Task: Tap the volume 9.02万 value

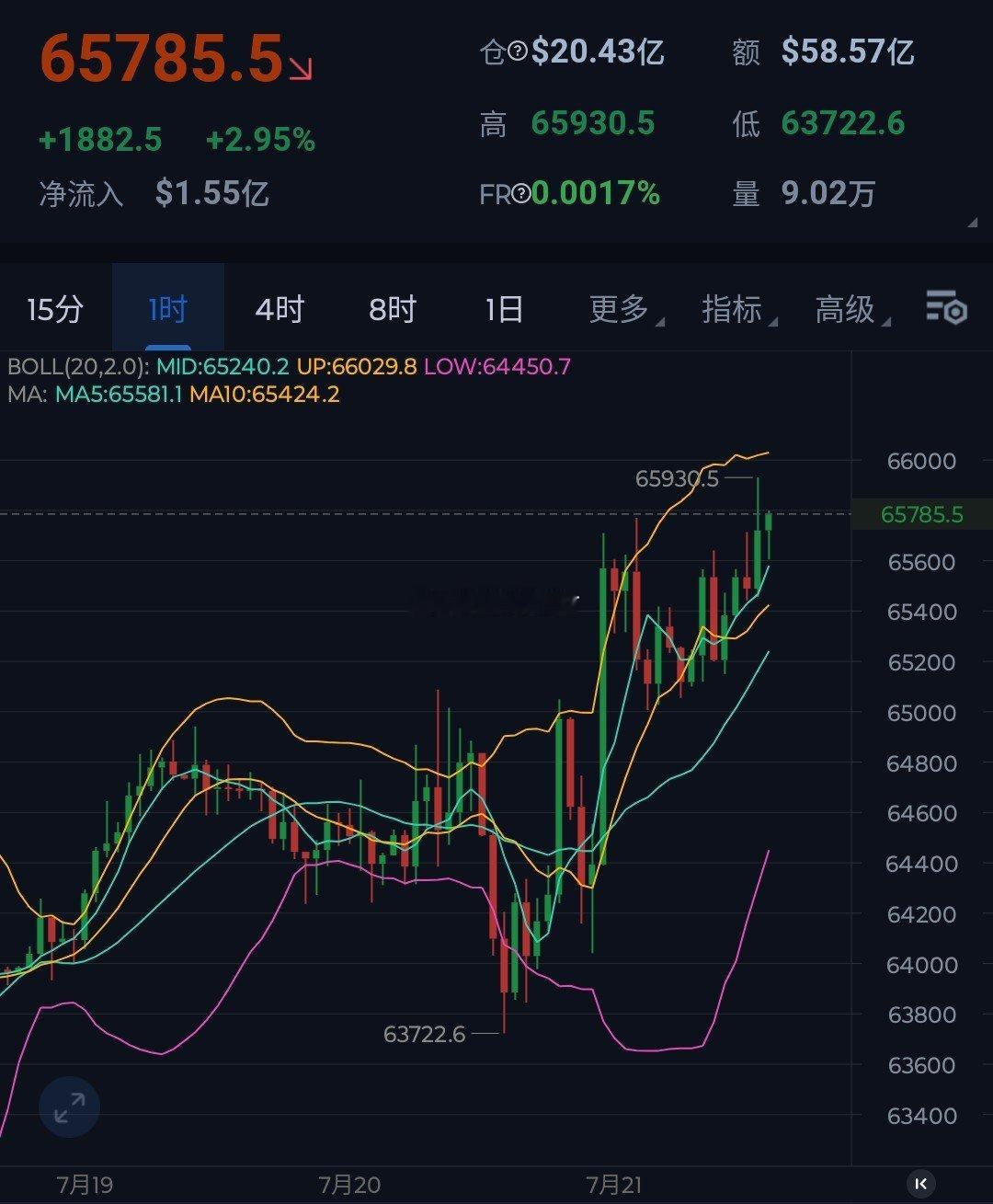Action: pos(828,193)
